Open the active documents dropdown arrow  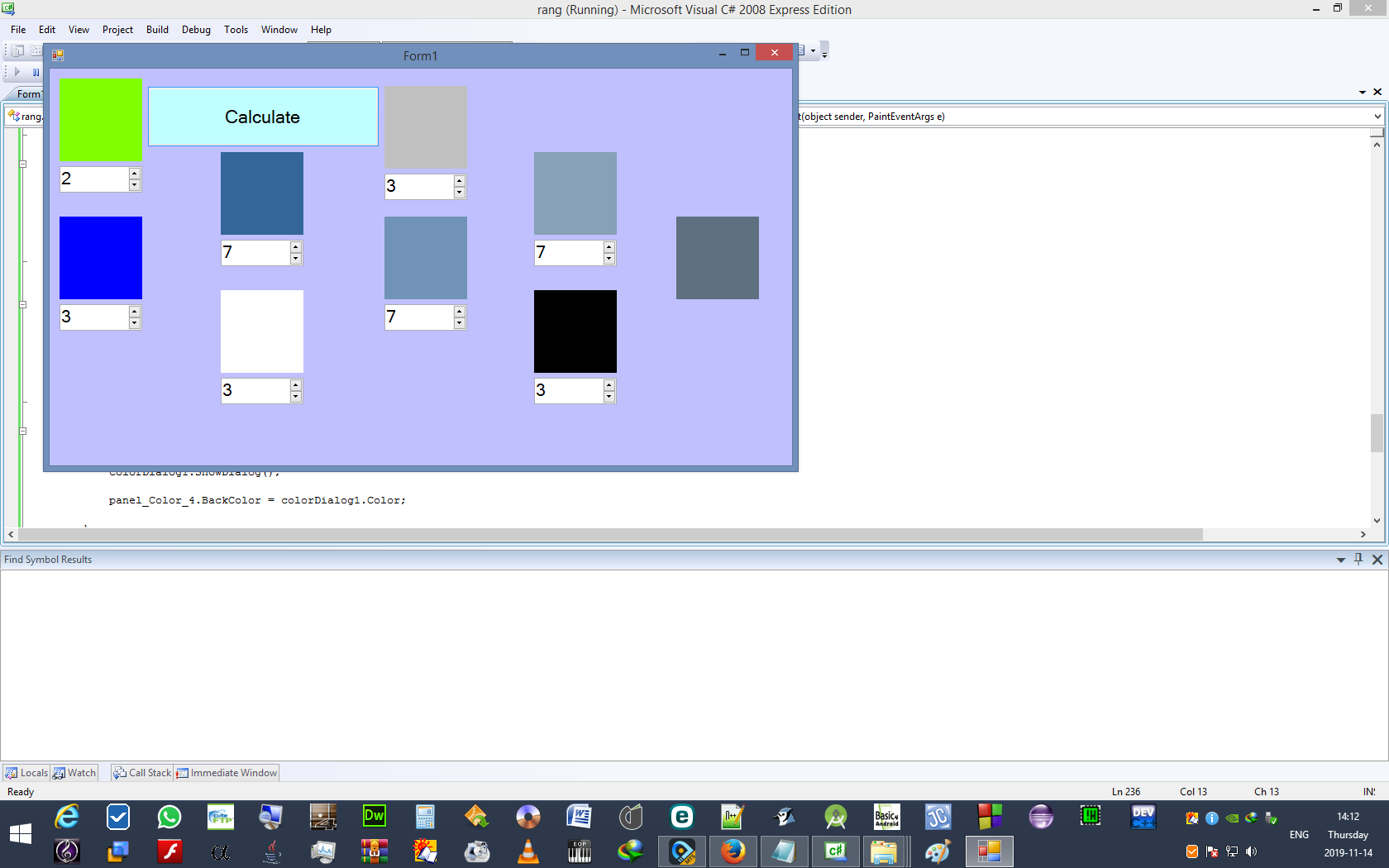1362,93
